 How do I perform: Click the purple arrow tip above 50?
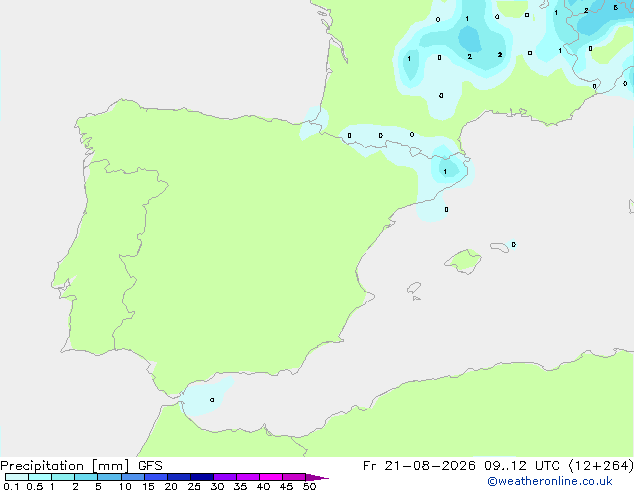(x=317, y=477)
